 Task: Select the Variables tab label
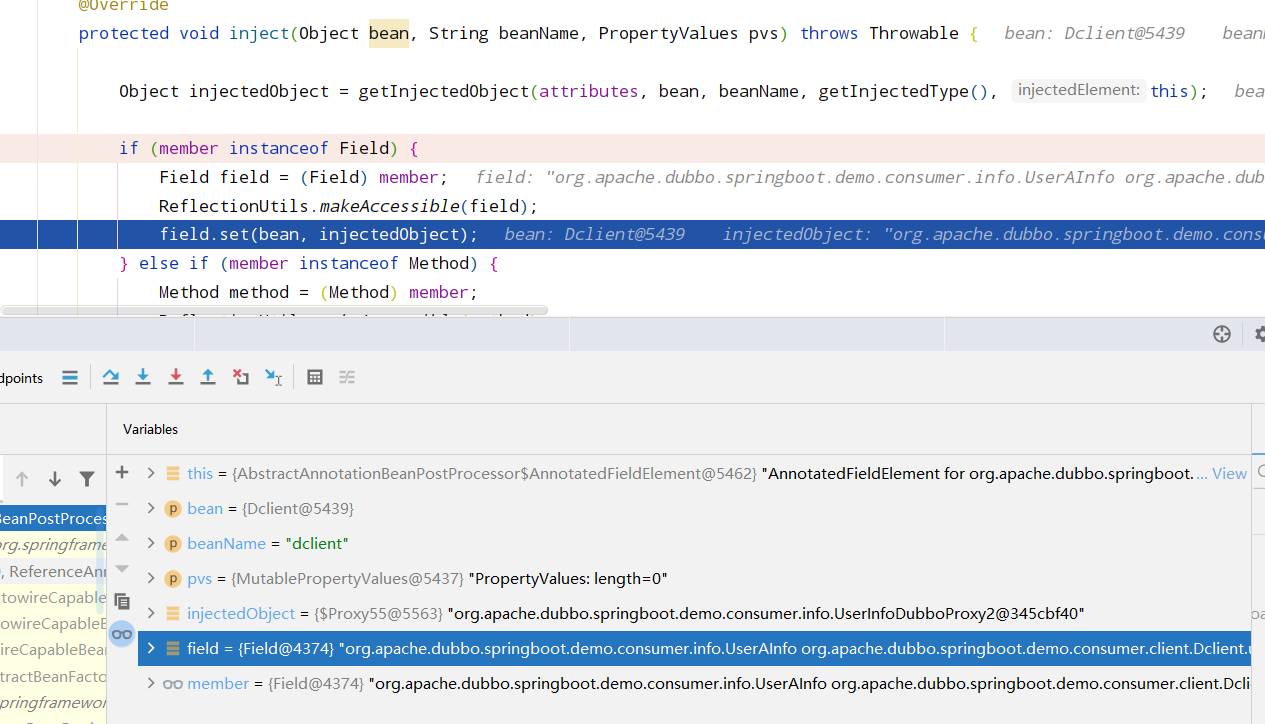coord(150,429)
